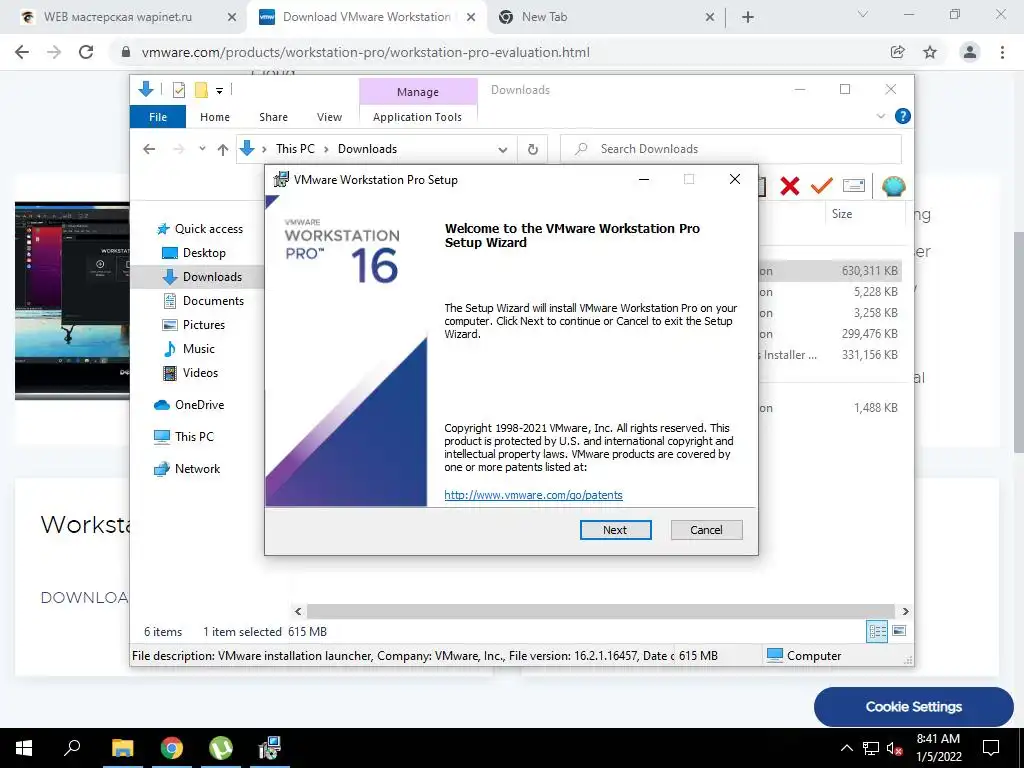Select Downloads in navigation pane
This screenshot has height=768, width=1024.
(202, 277)
